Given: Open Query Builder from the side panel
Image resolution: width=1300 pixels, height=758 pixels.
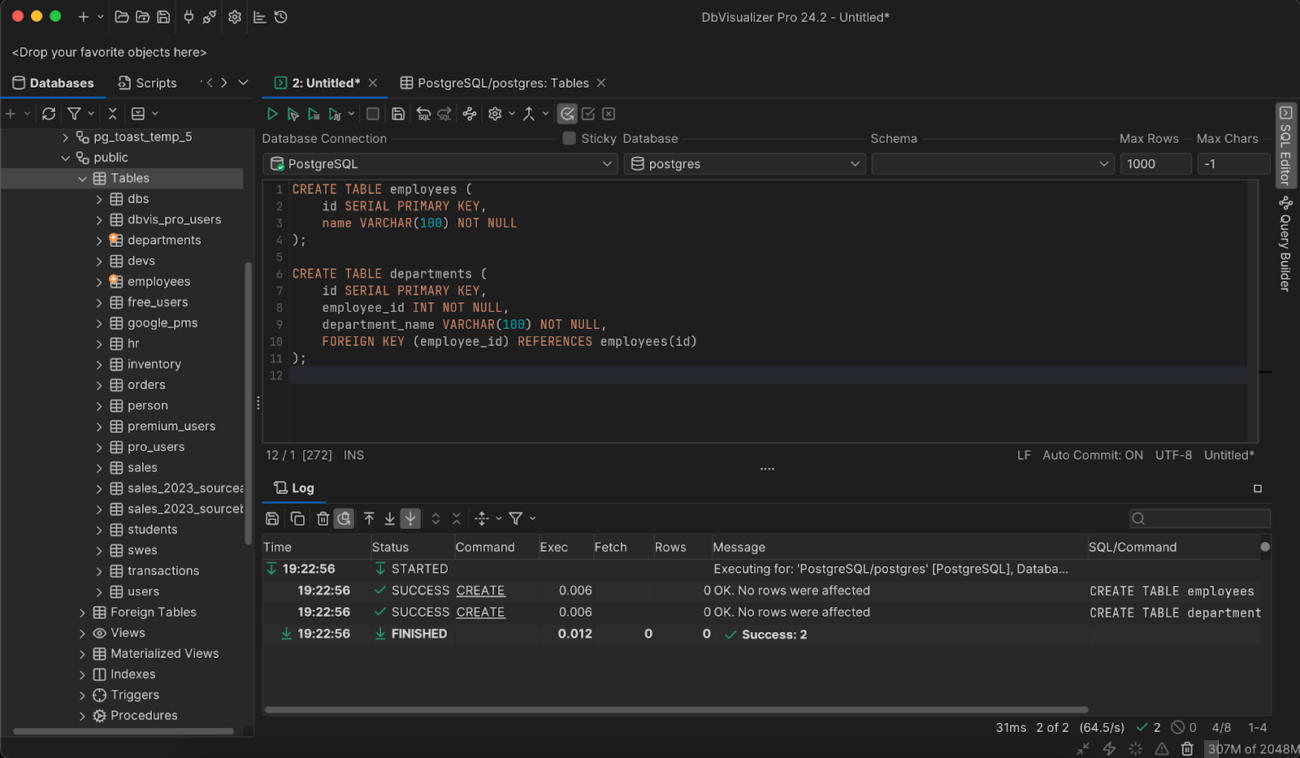Looking at the screenshot, I should 1285,245.
